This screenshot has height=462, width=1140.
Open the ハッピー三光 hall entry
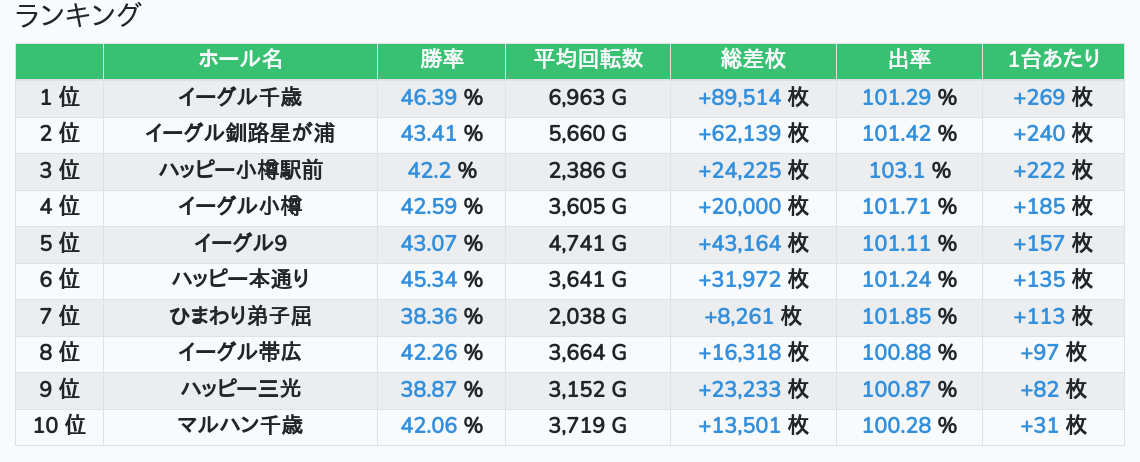coord(240,389)
